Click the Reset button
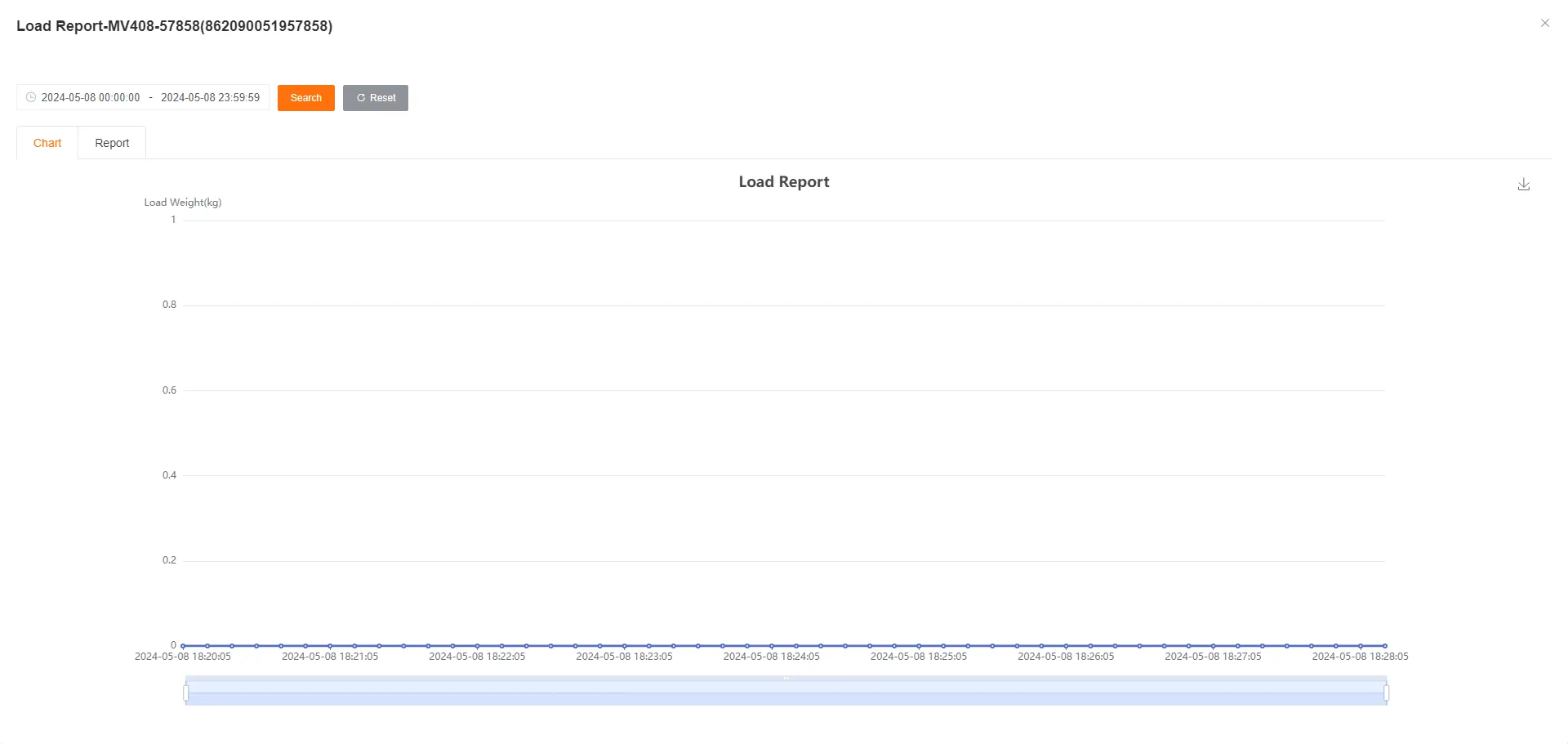The width and height of the screenshot is (1568, 744). [376, 97]
